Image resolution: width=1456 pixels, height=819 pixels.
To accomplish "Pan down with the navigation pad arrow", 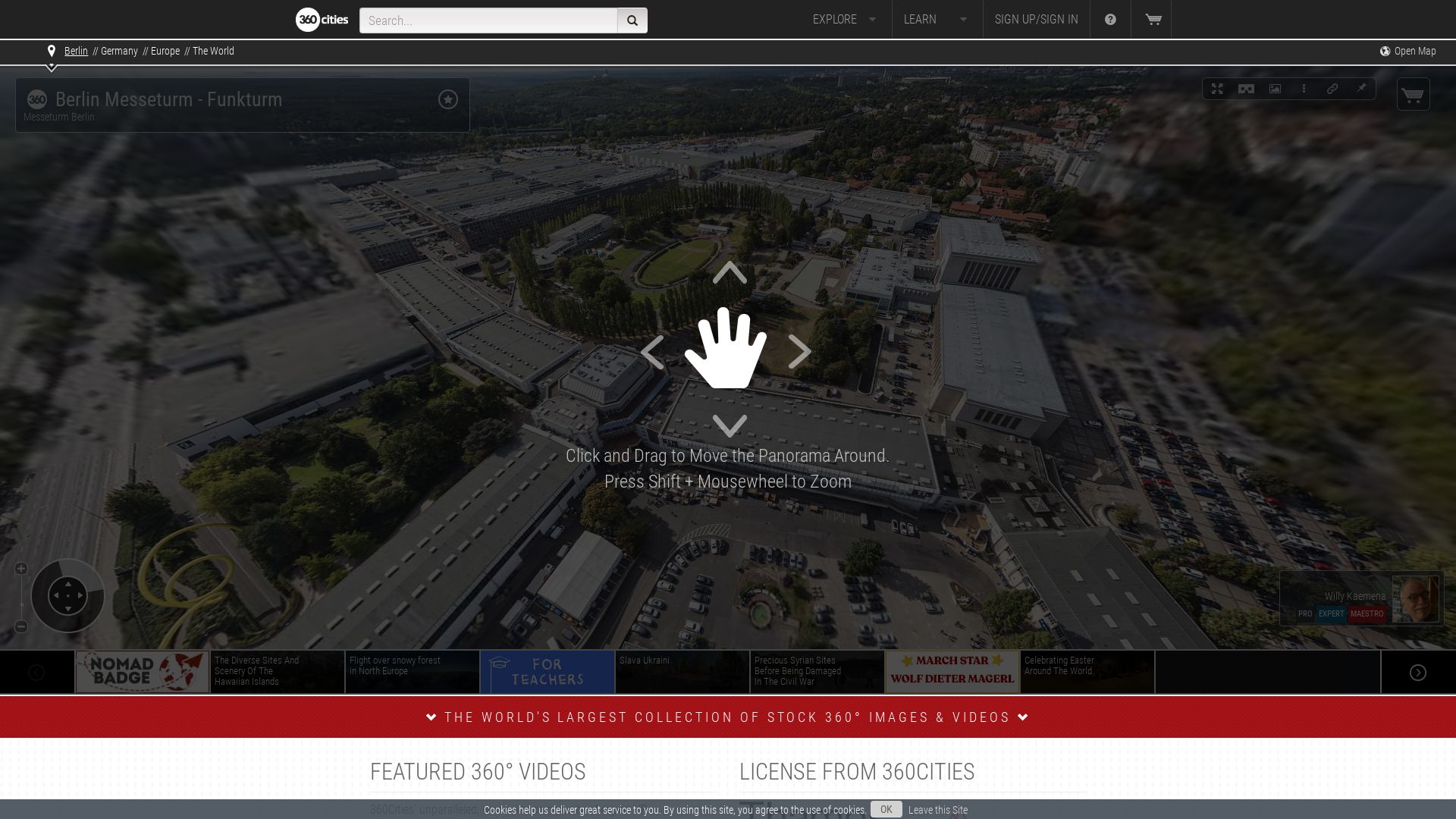I will click(67, 609).
